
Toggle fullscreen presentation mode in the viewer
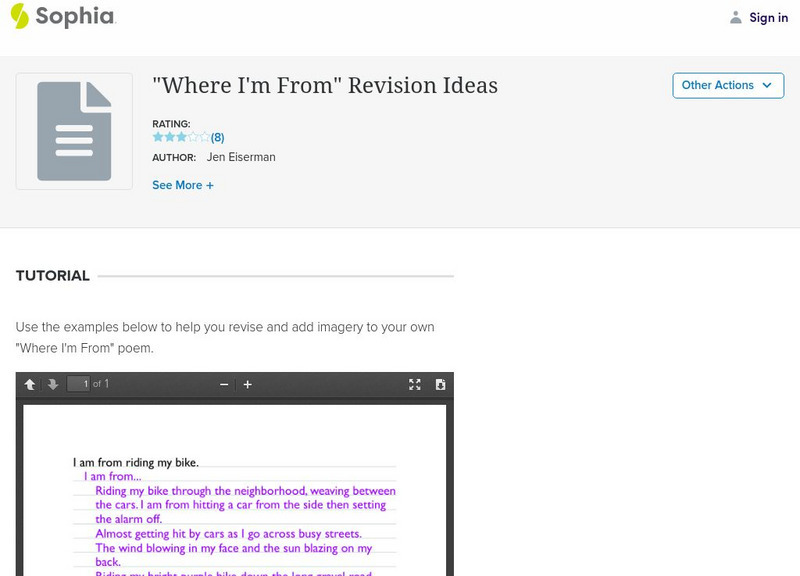[x=414, y=382]
